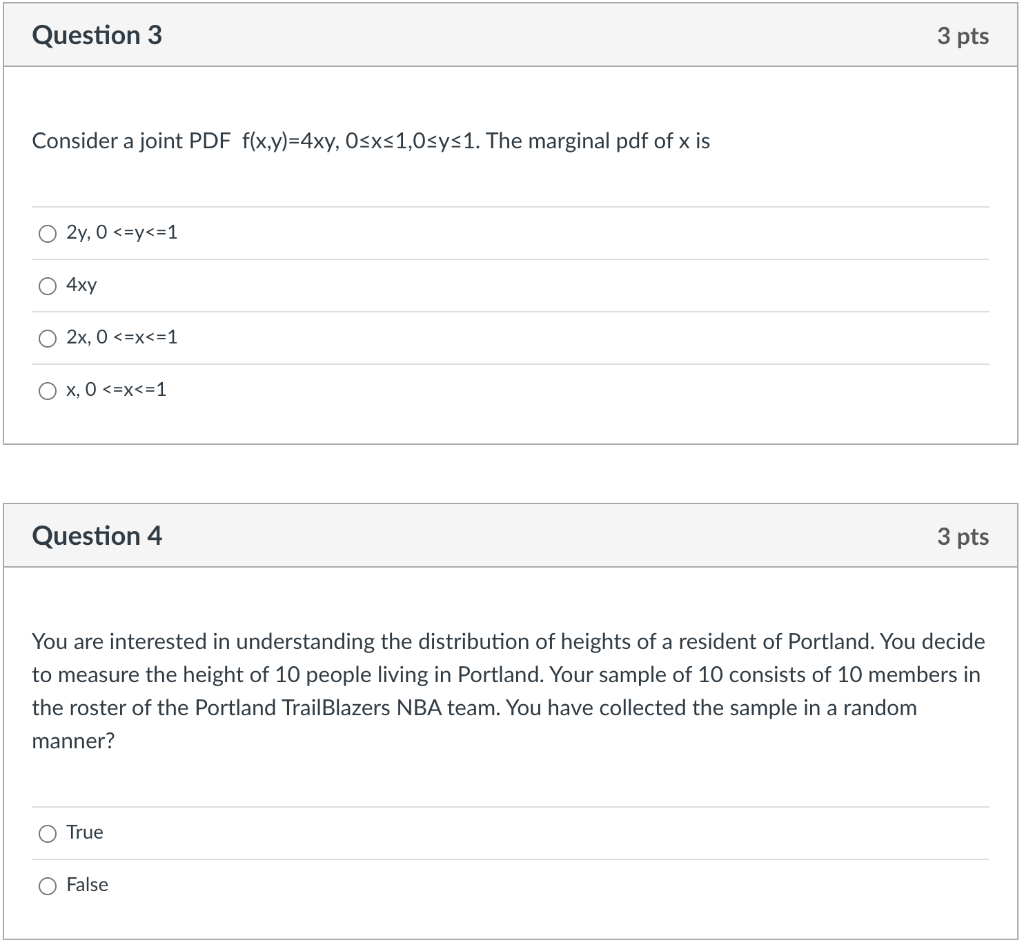Screen dimensions: 1024x949
Task: Click the radio circle beside "2y, 0 <=y<=1"
Action: 47,233
